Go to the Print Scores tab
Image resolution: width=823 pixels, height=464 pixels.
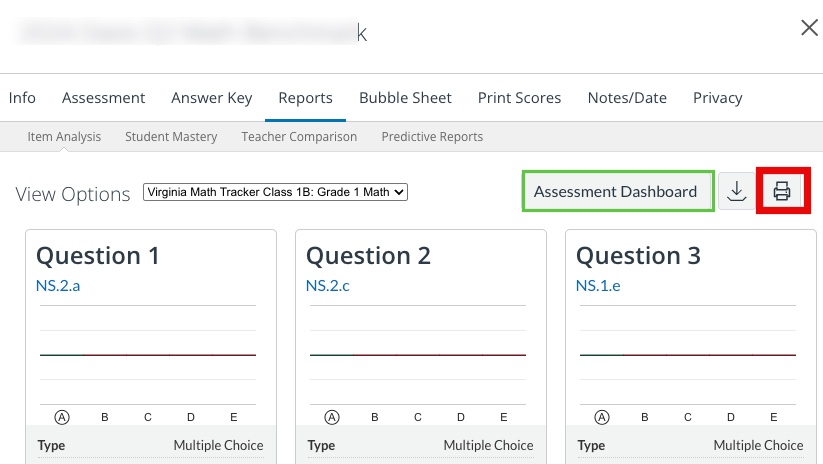coord(519,98)
